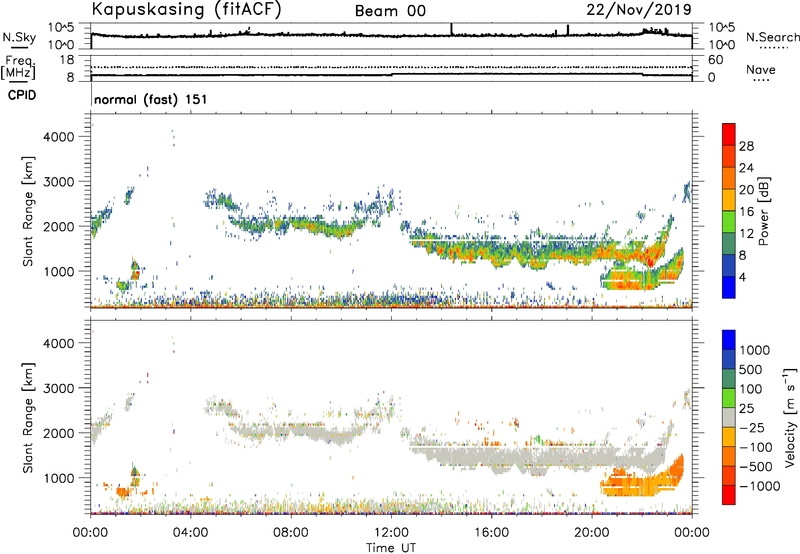Click the '16' tick on power scale
Viewport: 800px width, 554px height.
746,212
